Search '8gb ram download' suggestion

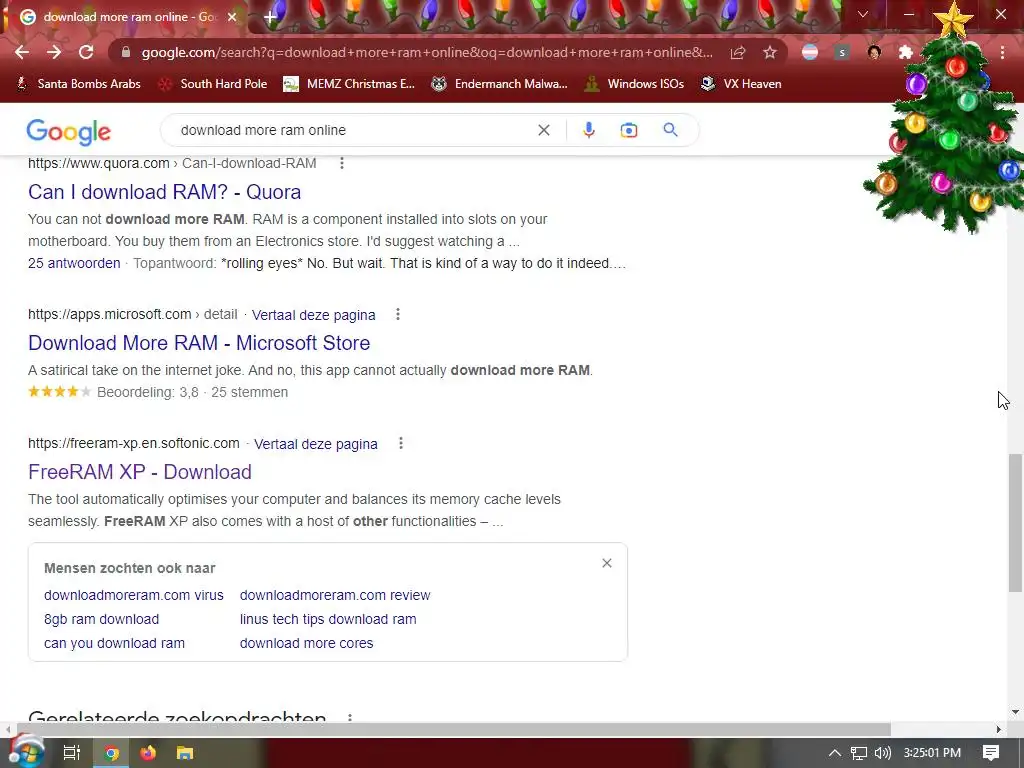pyautogui.click(x=101, y=619)
